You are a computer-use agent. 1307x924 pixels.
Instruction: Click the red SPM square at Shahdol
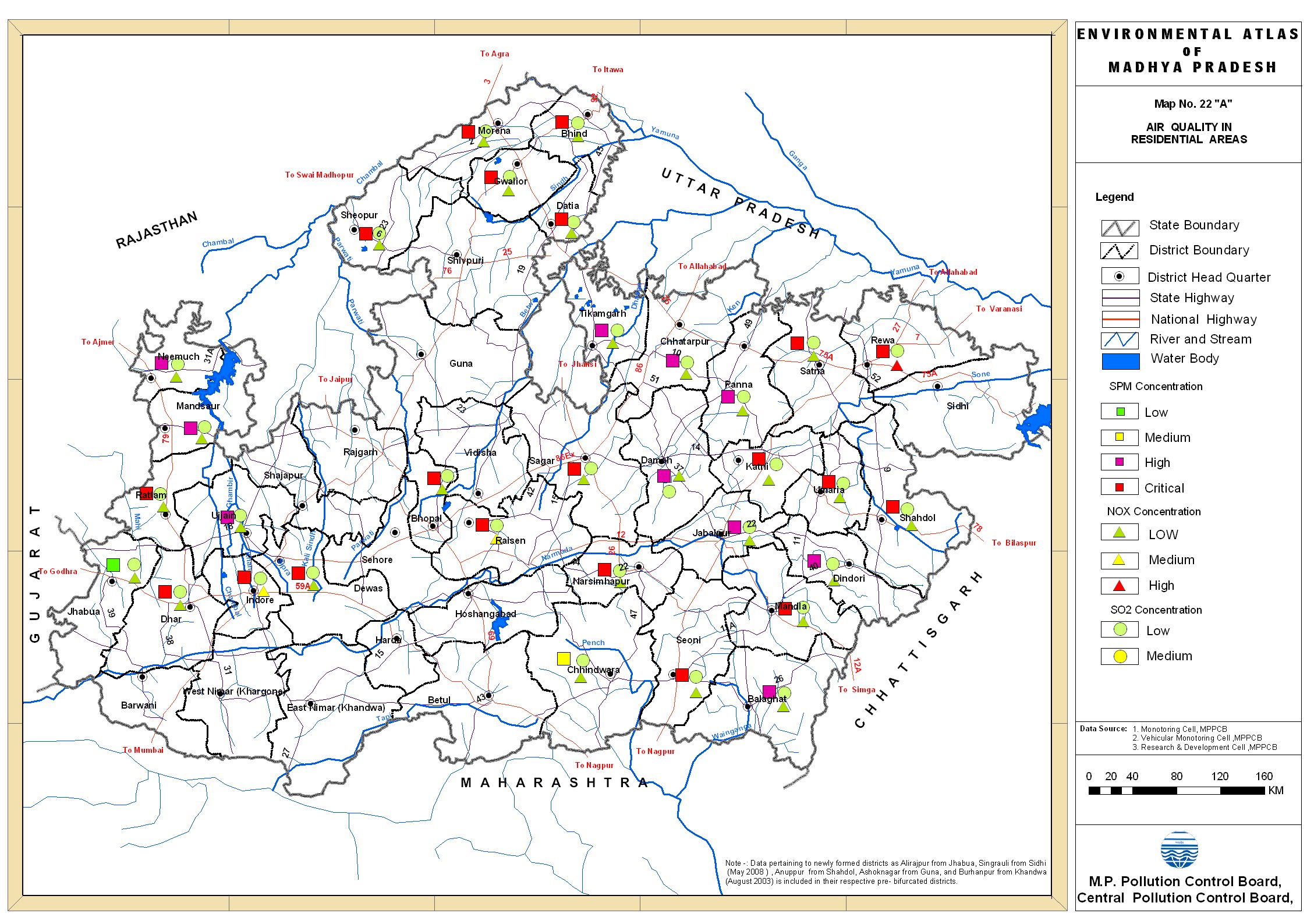pyautogui.click(x=892, y=507)
